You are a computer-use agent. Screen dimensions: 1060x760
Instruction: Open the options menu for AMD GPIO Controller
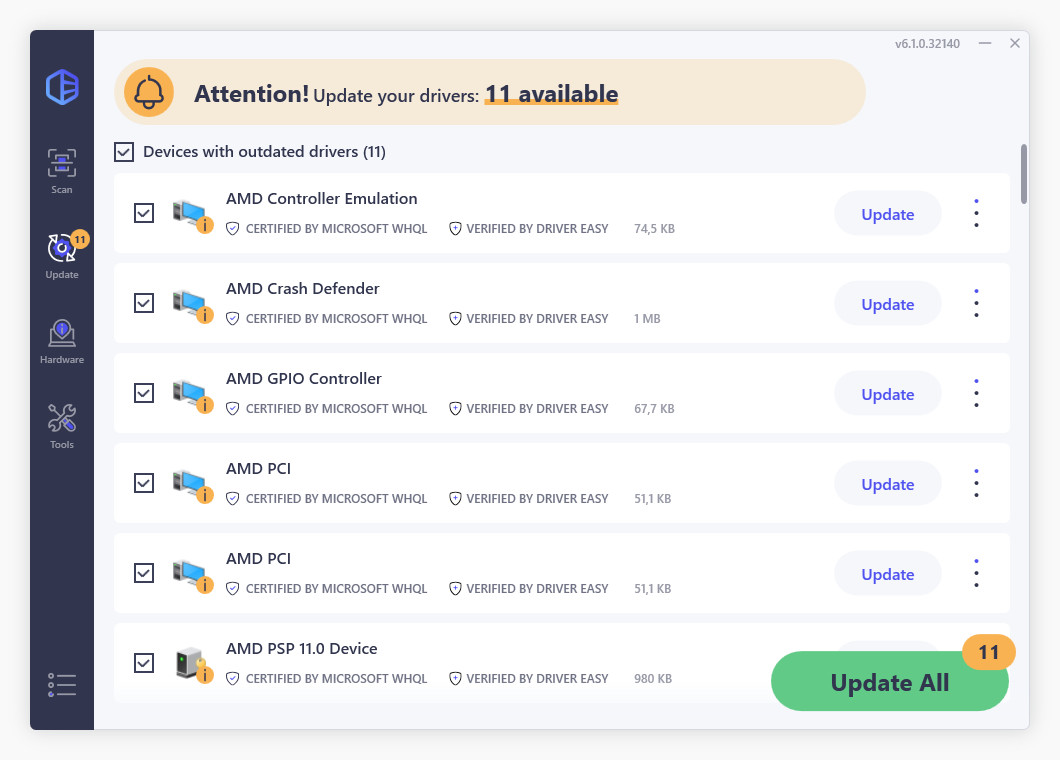[x=976, y=393]
